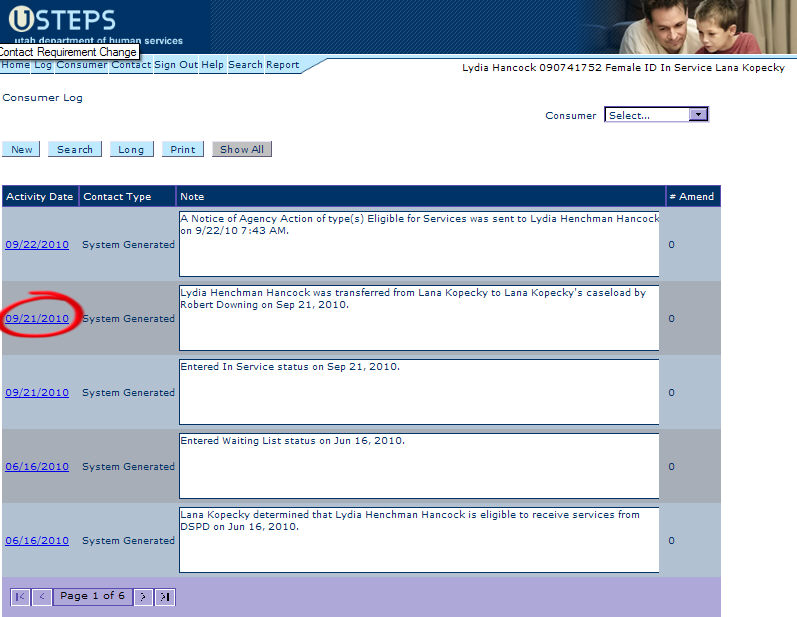Click the amend count in the DSPD eligibility row
Viewport: 797px width, 617px height.
(671, 541)
